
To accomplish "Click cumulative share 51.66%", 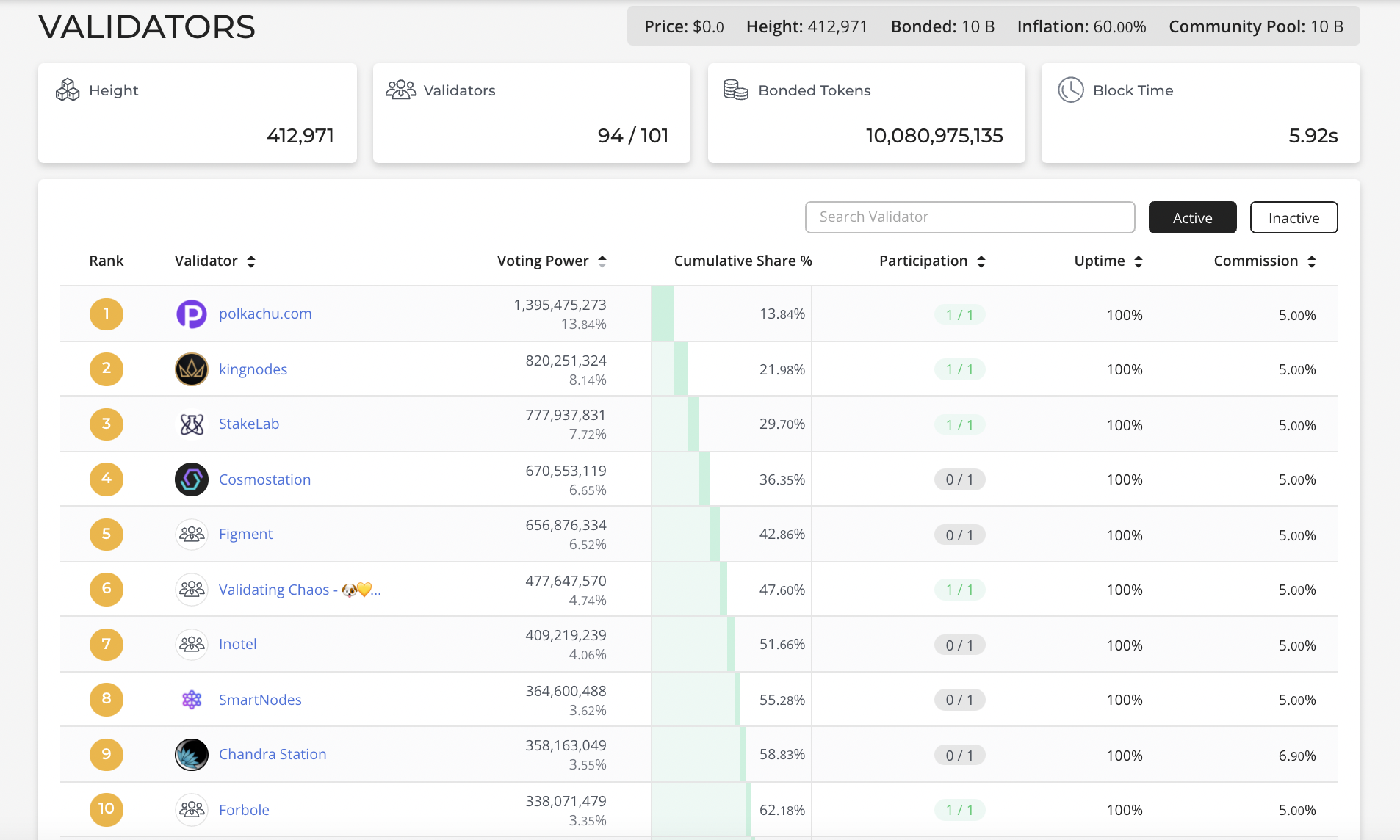I will point(782,645).
